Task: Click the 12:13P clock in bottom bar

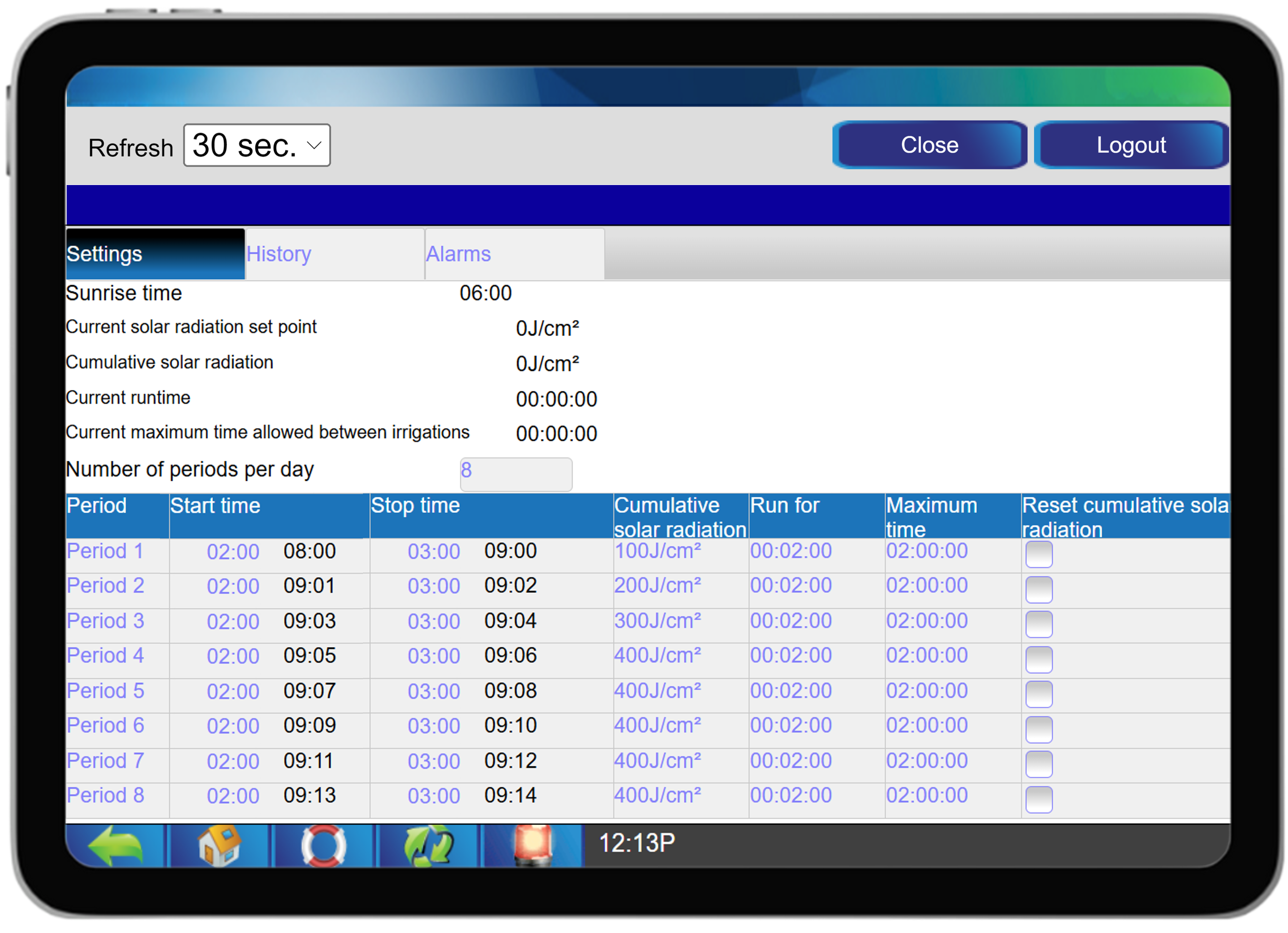Action: click(637, 843)
